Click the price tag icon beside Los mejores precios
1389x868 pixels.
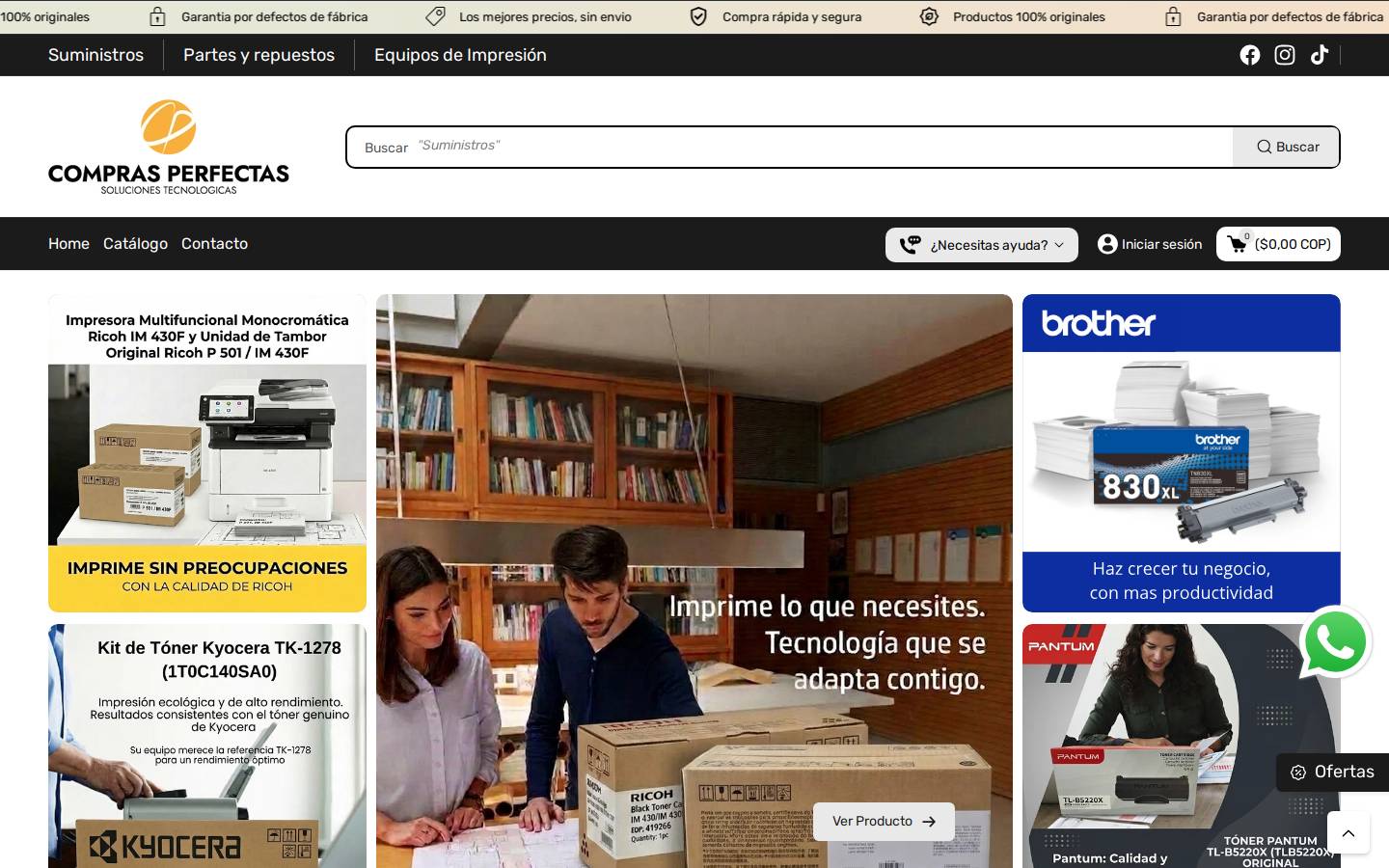(435, 16)
